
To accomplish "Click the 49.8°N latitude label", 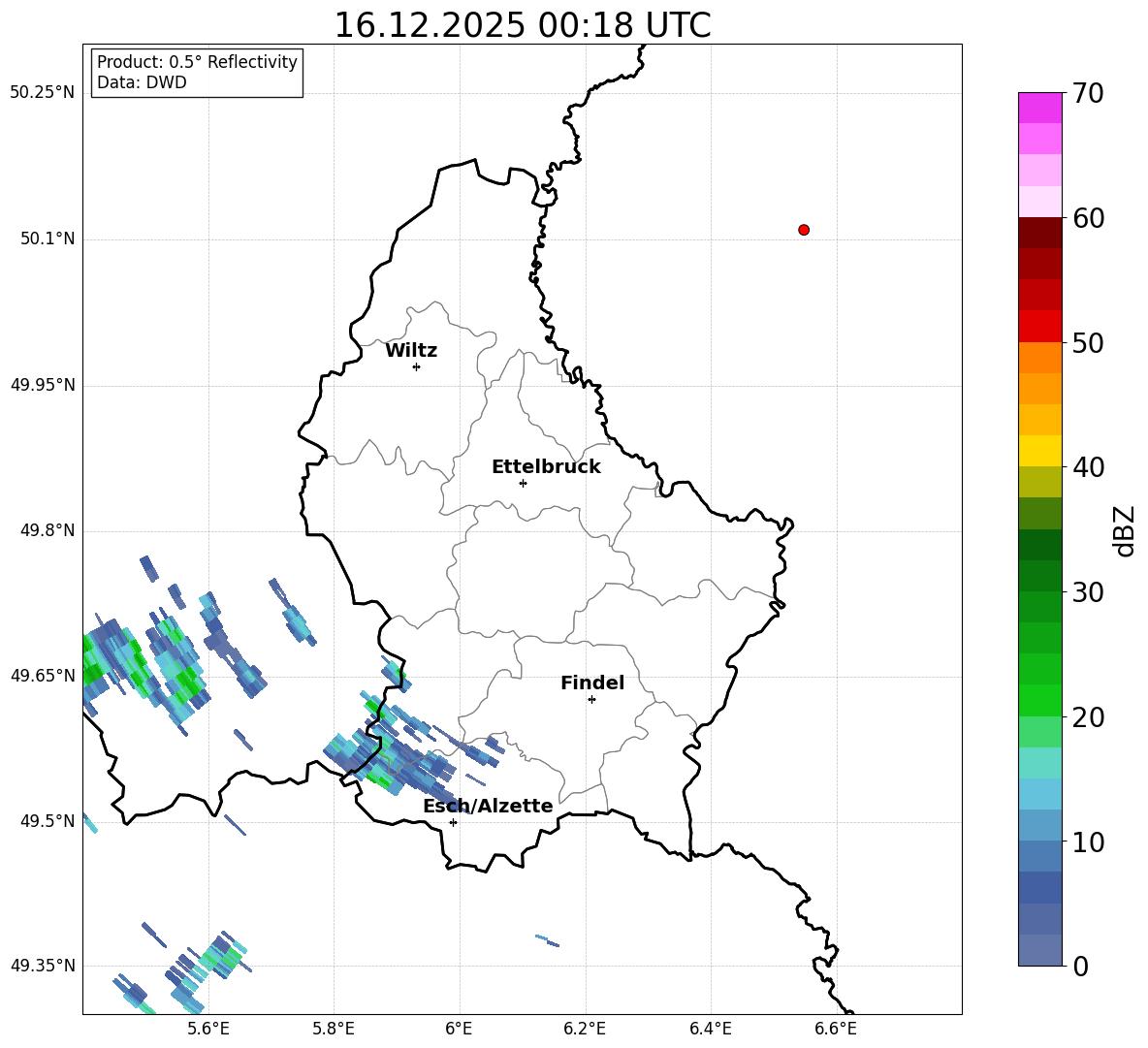I will tap(48, 530).
